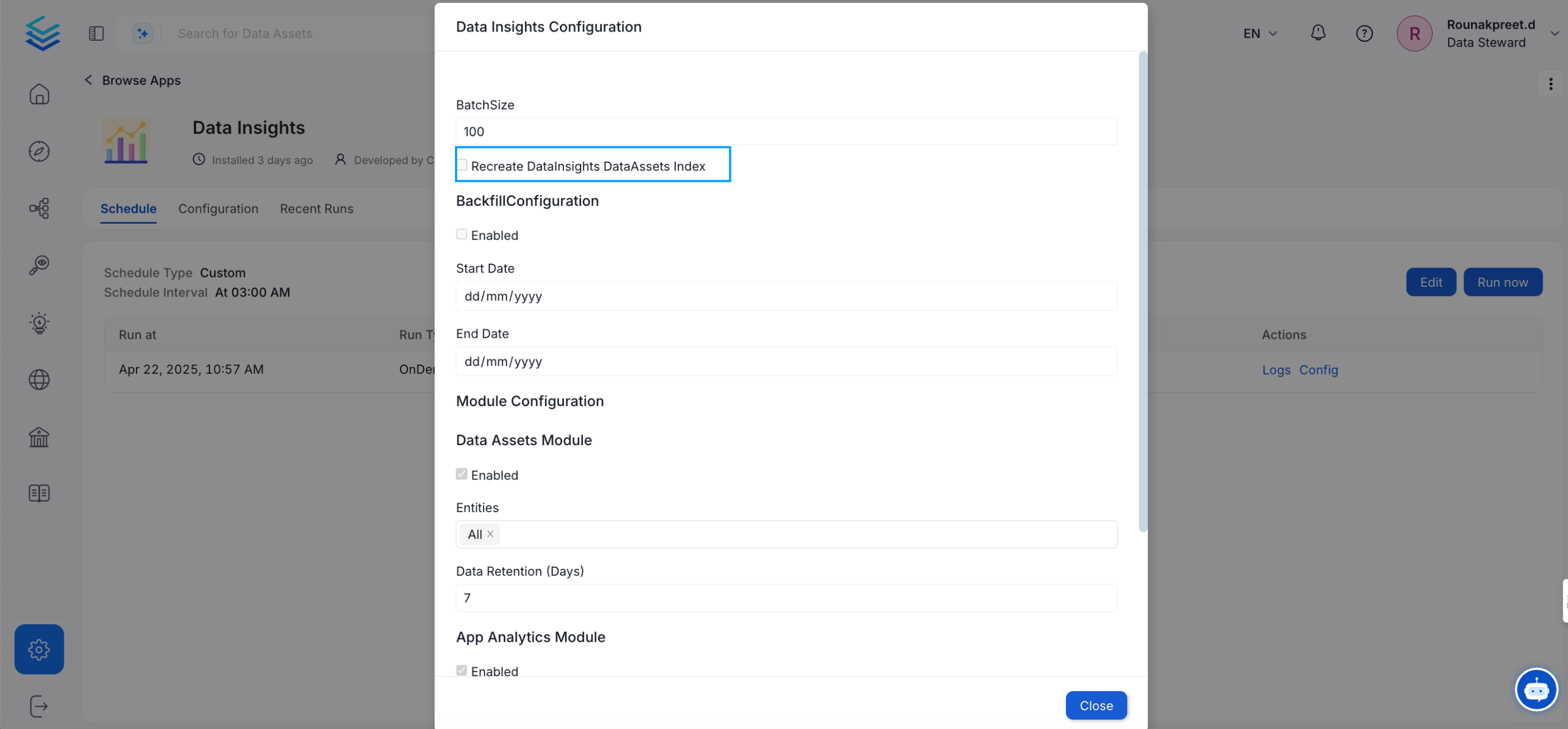This screenshot has height=729, width=1568.
Task: Open Explore compass icon in sidebar
Action: [x=39, y=151]
